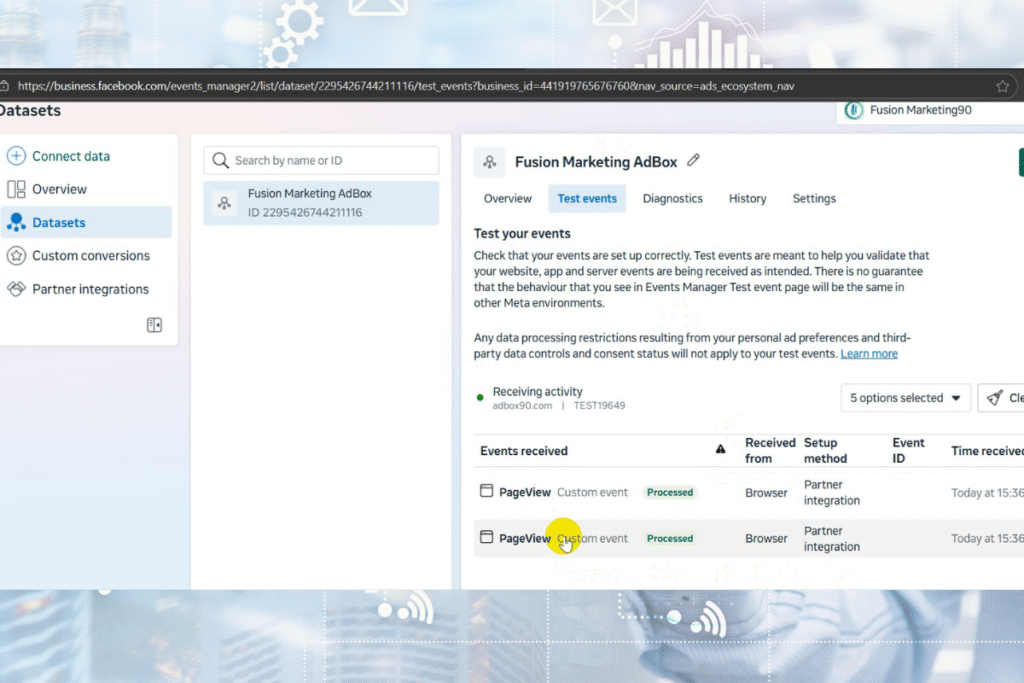Click the Search by name or ID field
Screen dimensions: 1024x683
click(320, 160)
